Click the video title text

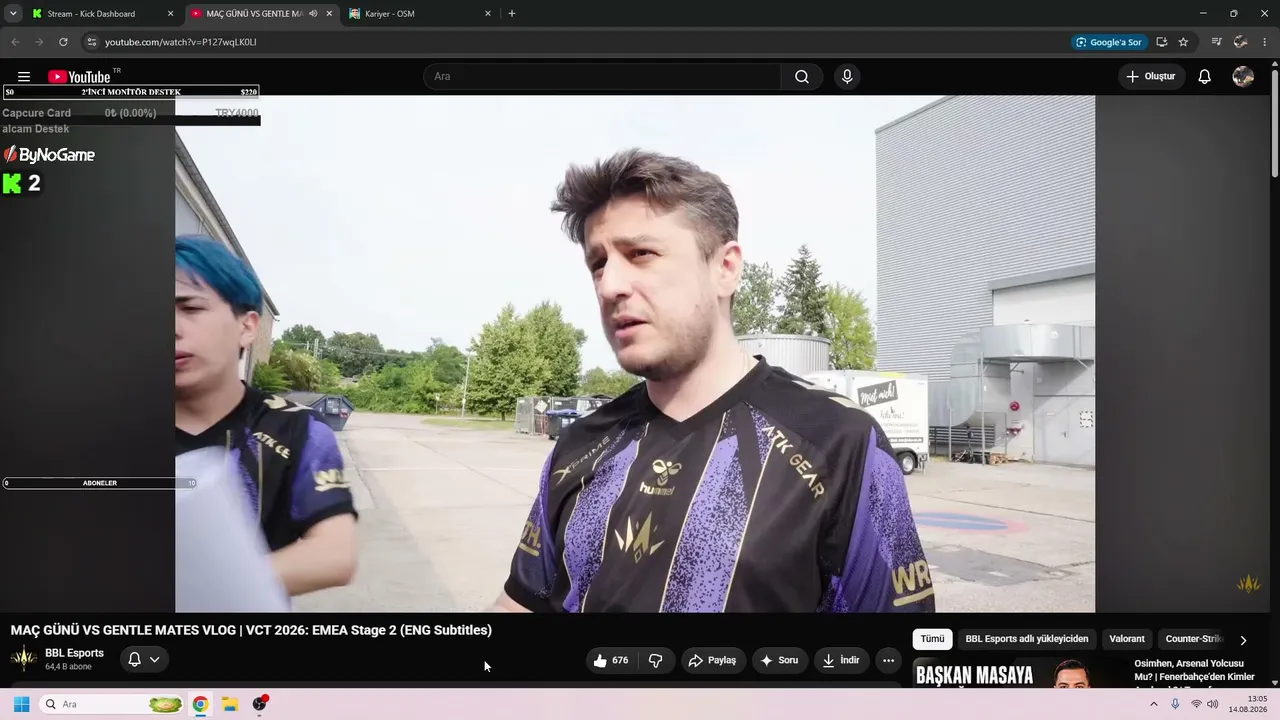tap(251, 630)
